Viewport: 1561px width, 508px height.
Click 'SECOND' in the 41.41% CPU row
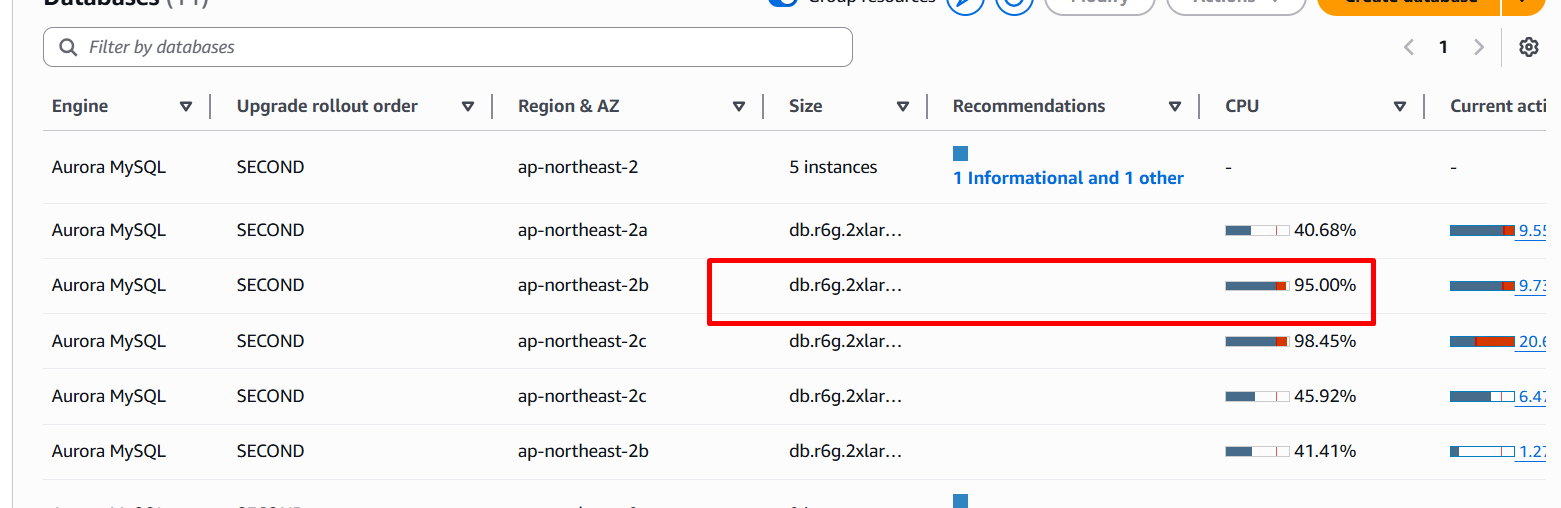click(x=271, y=451)
